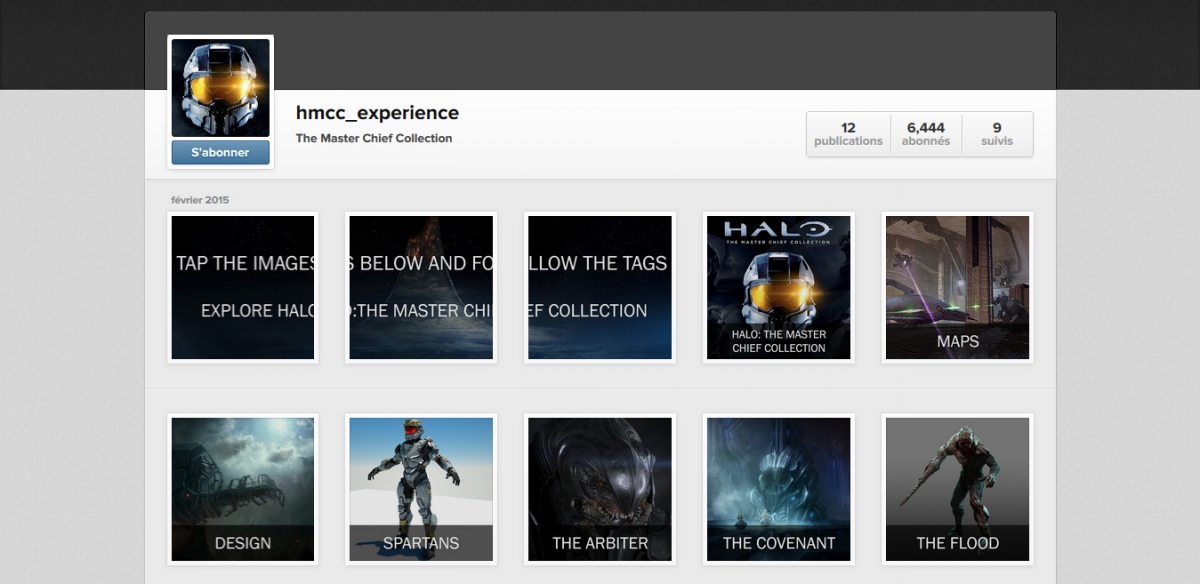Open the THE FLOOD post
Image resolution: width=1200 pixels, height=584 pixels.
point(957,489)
